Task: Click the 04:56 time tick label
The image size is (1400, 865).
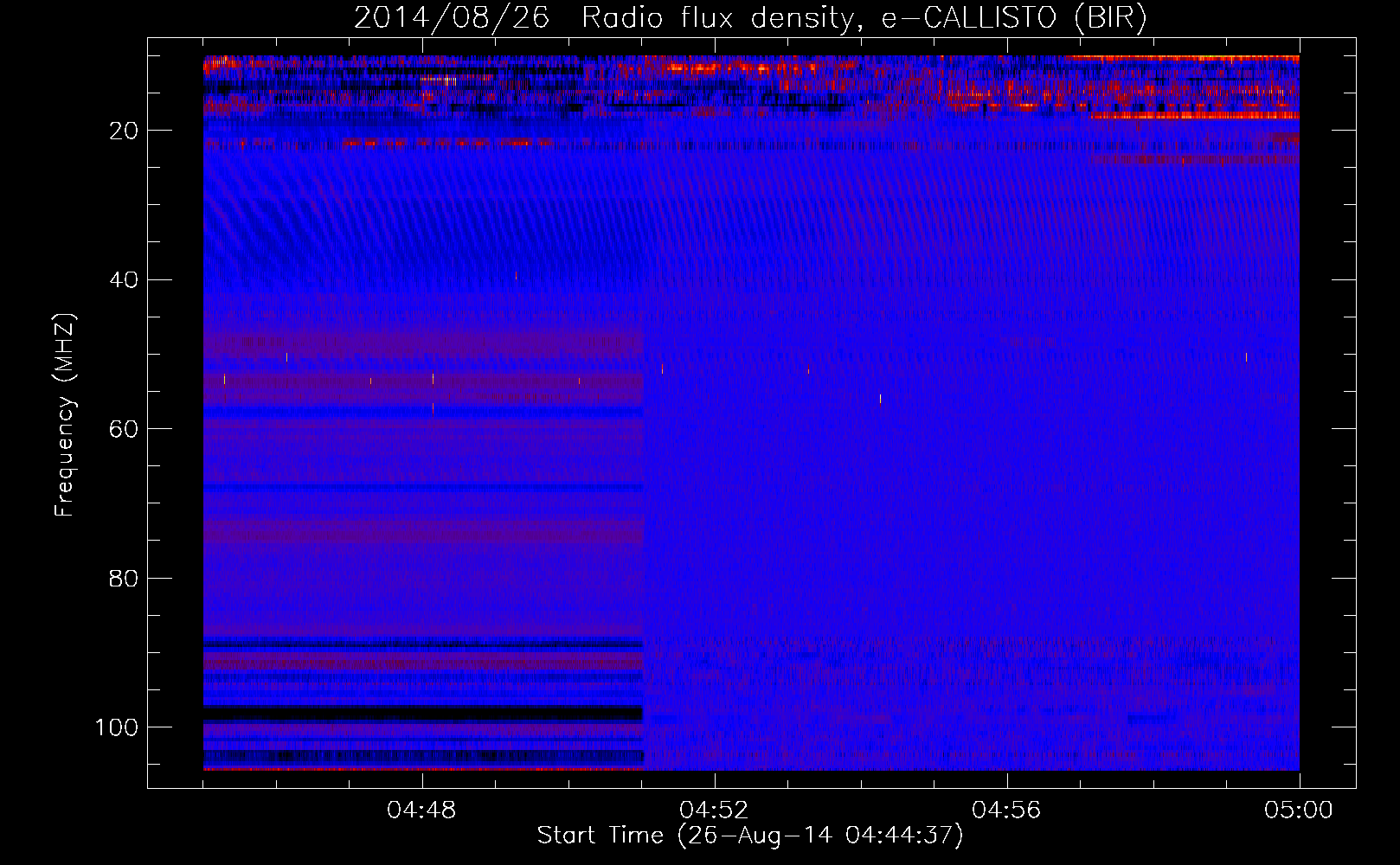Action: pyautogui.click(x=1006, y=811)
